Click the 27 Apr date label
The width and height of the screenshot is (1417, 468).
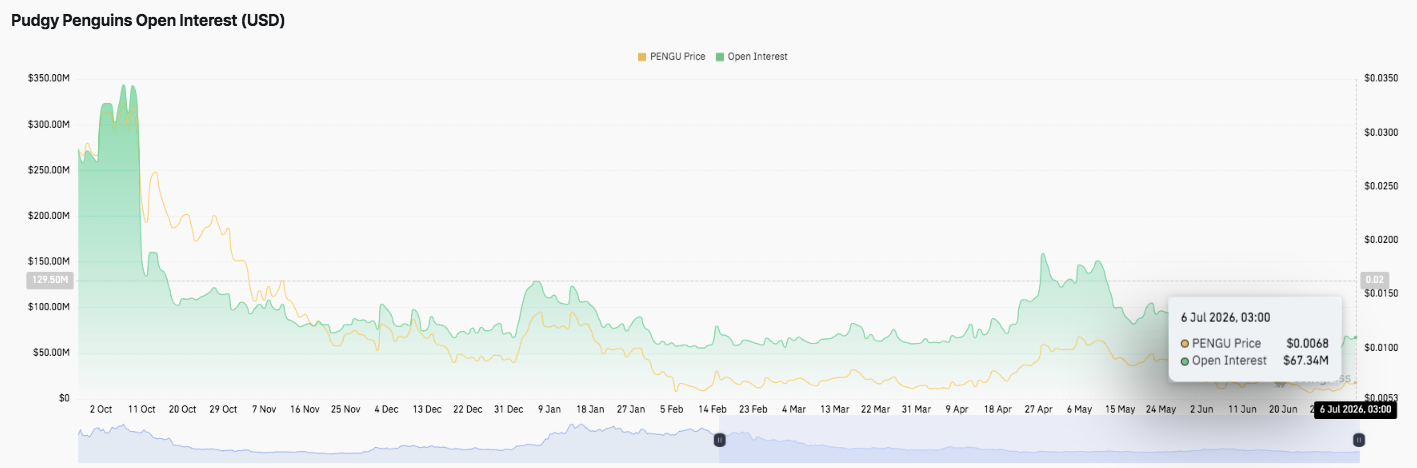coord(1039,410)
